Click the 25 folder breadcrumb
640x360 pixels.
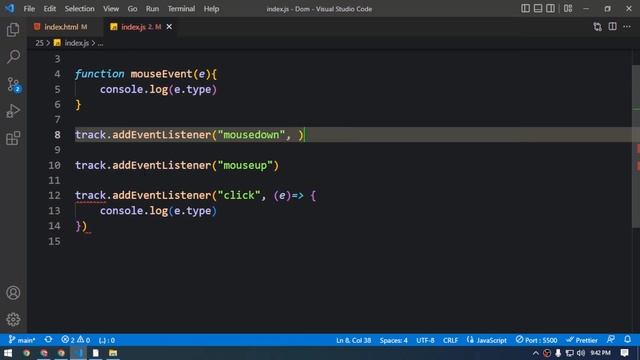tap(39, 43)
